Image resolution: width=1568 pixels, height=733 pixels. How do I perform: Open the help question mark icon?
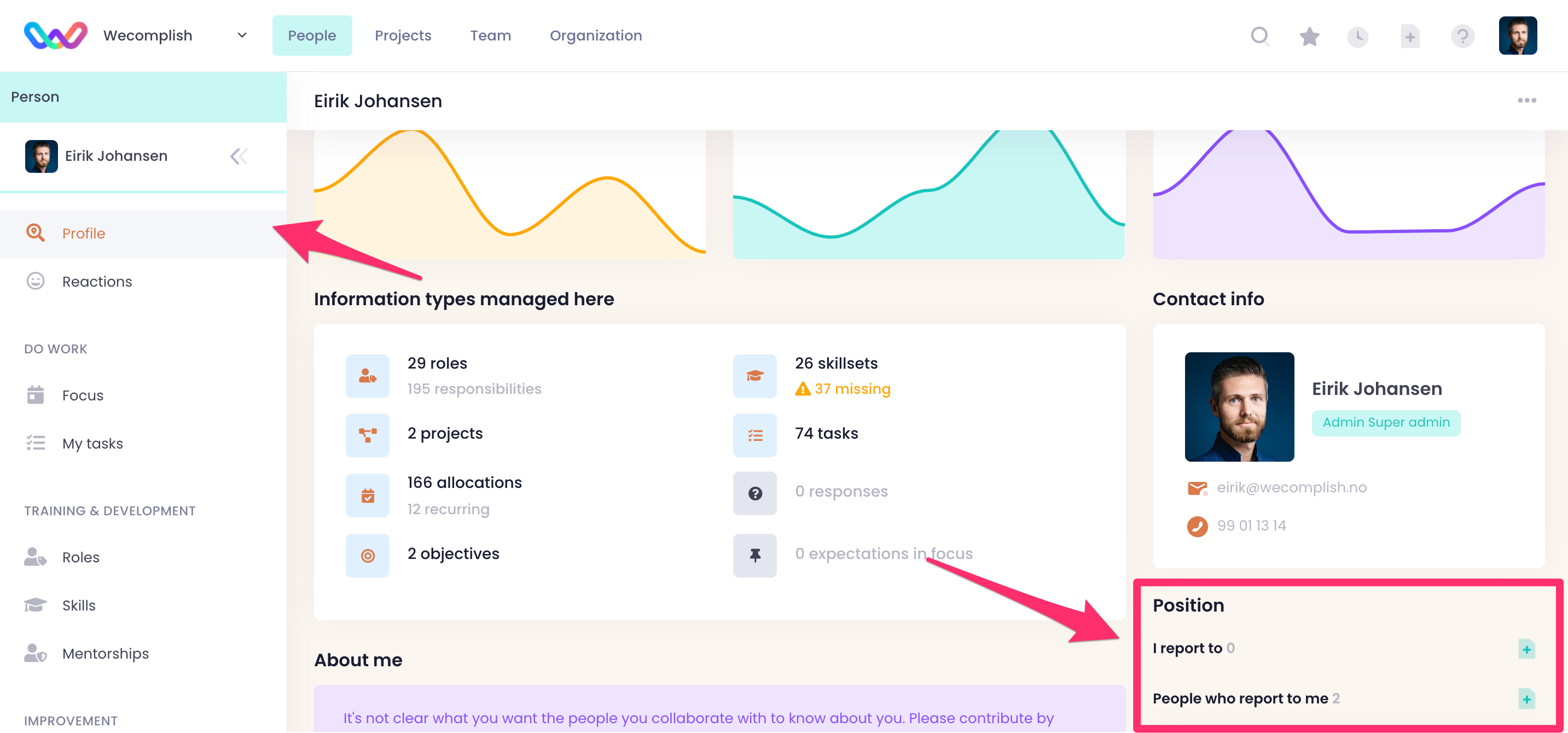coord(1462,37)
